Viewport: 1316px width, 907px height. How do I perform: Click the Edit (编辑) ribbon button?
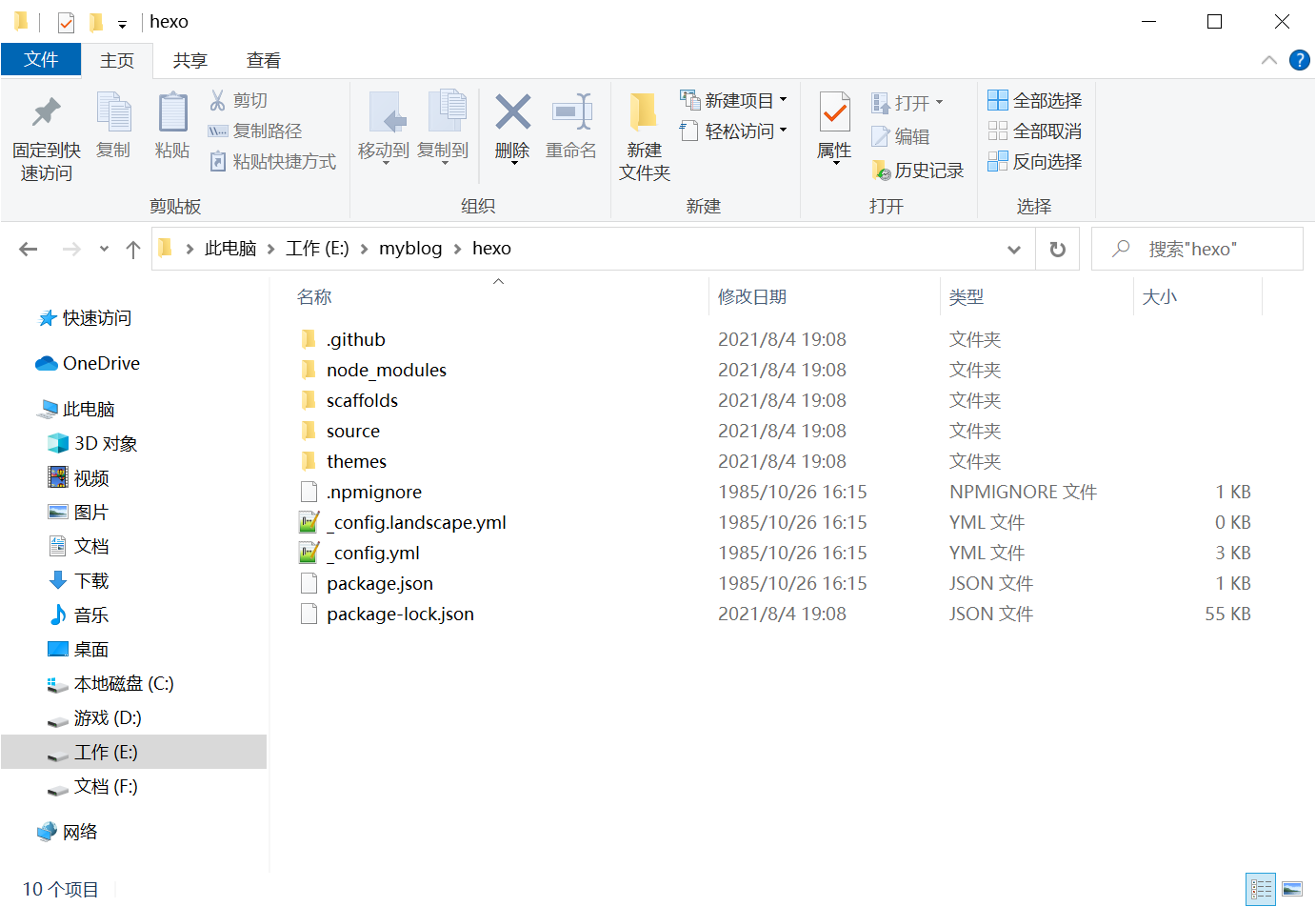pyautogui.click(x=900, y=136)
